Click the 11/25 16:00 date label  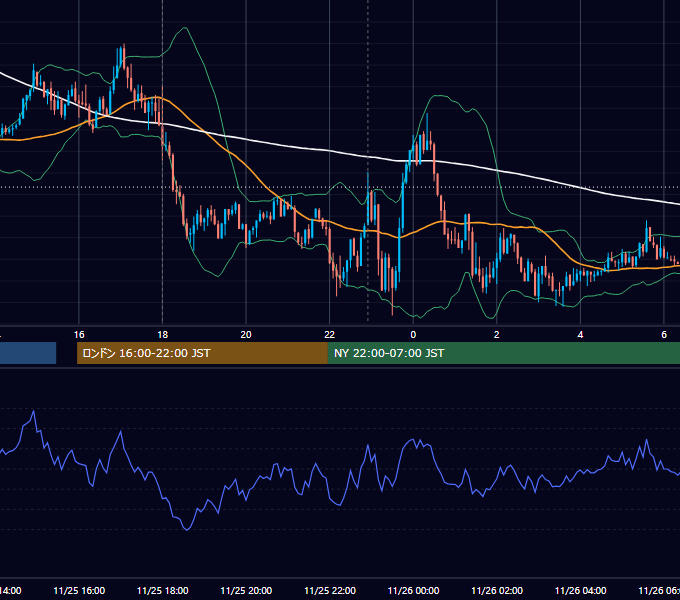tap(79, 591)
